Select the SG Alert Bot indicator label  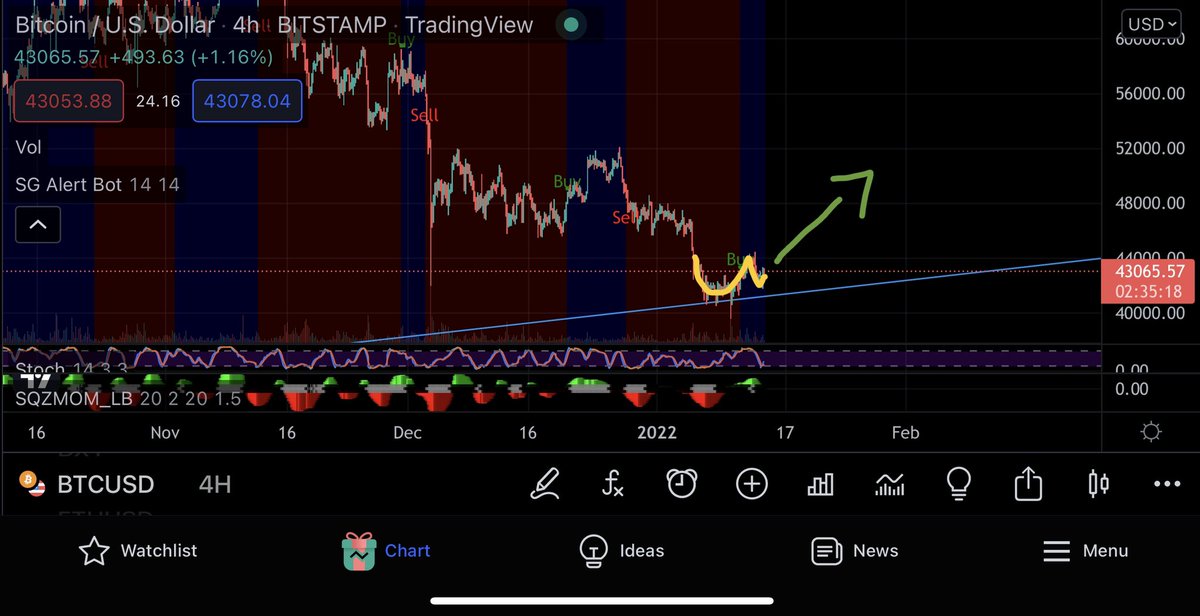[x=98, y=185]
